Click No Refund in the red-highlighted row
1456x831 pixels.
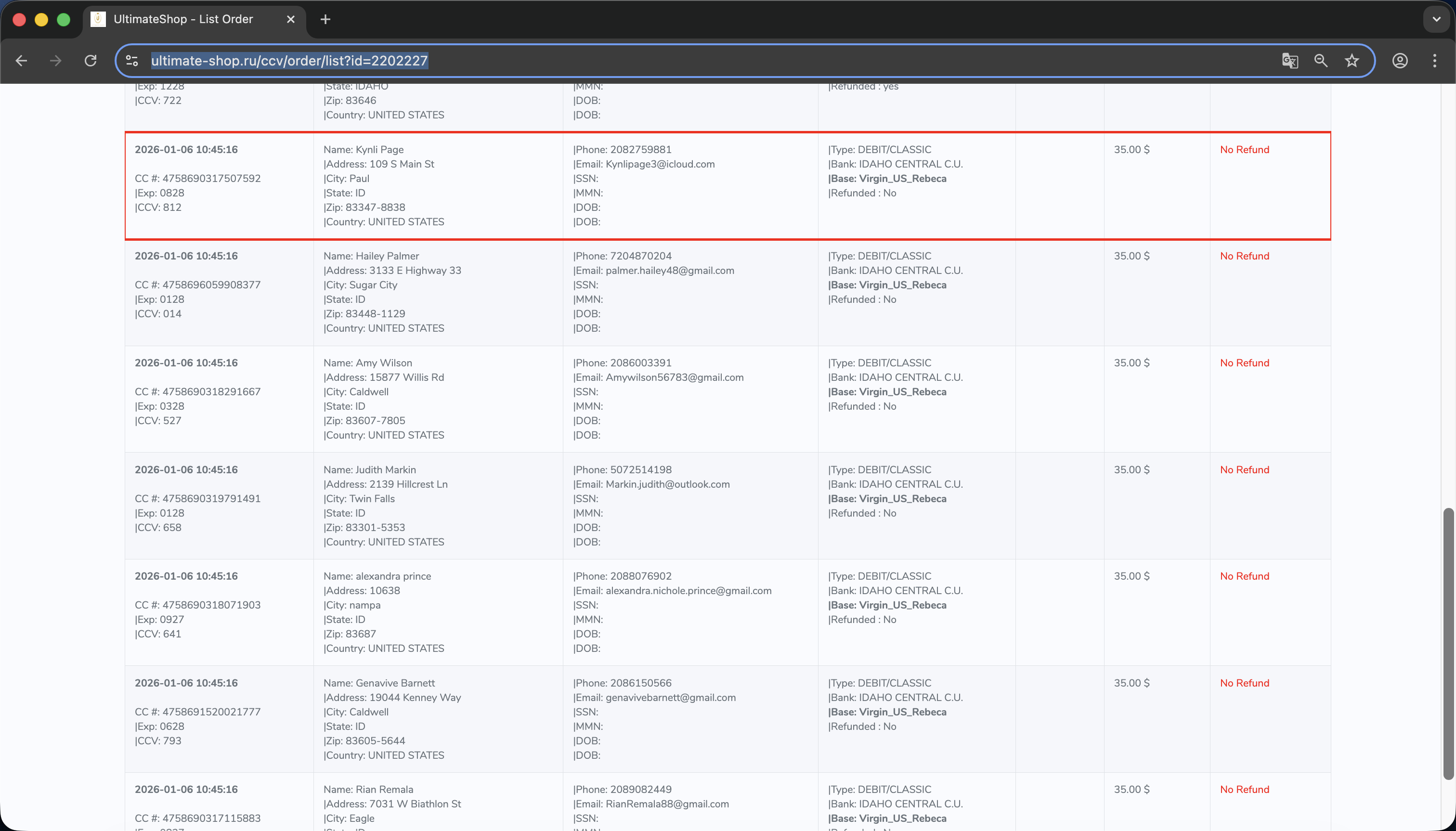coord(1244,150)
